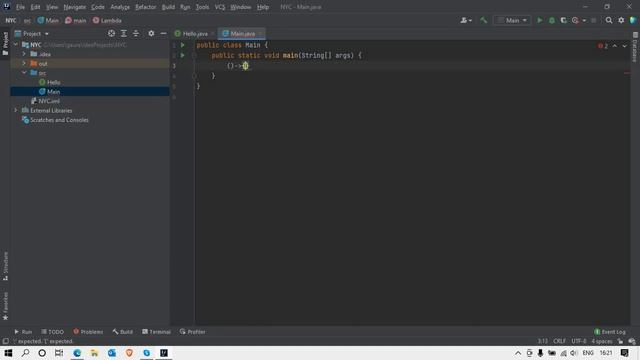Open the Profiler tool window
This screenshot has width=640, height=360.
pyautogui.click(x=192, y=332)
